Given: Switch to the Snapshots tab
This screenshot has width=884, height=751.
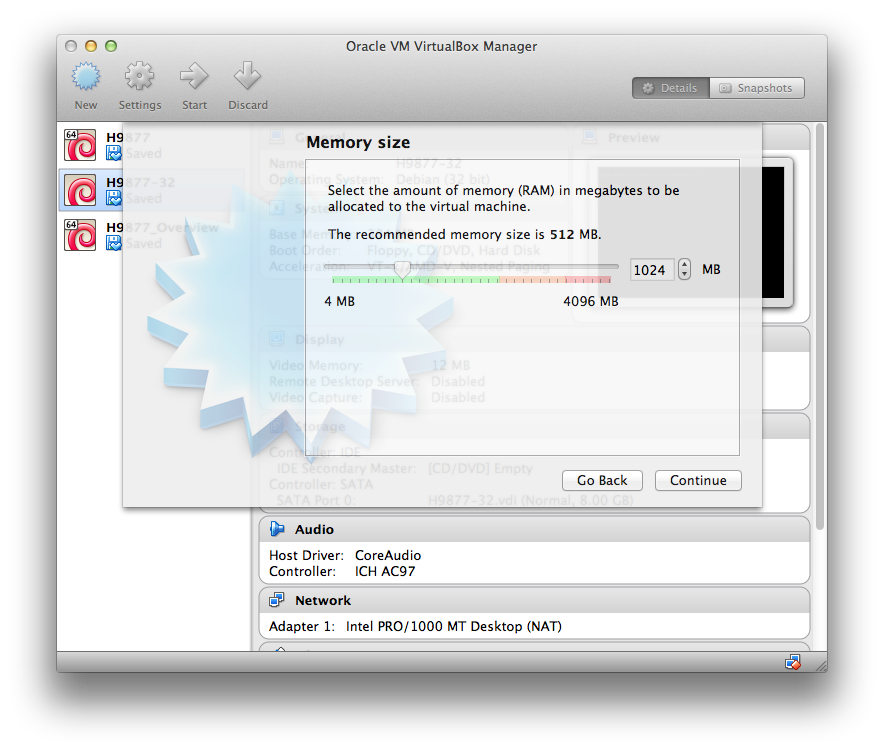Looking at the screenshot, I should [756, 88].
